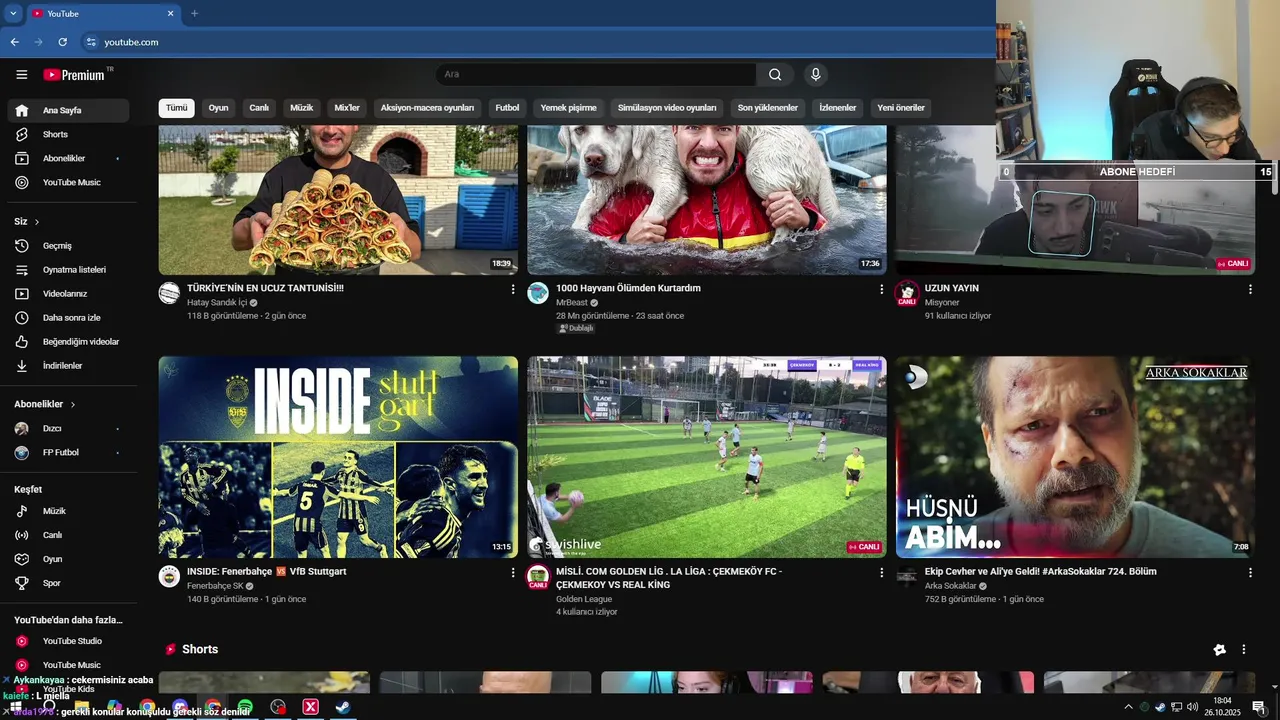Open YouTube Studio in the sidebar
The image size is (1280, 720).
pos(68,641)
